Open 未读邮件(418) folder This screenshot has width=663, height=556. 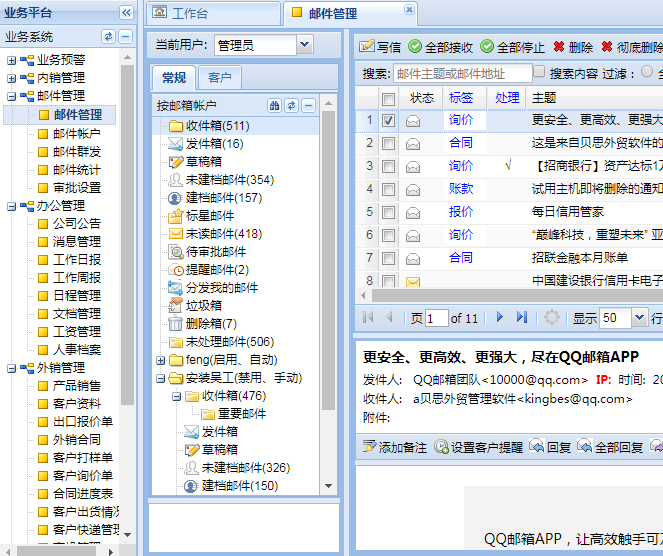223,233
